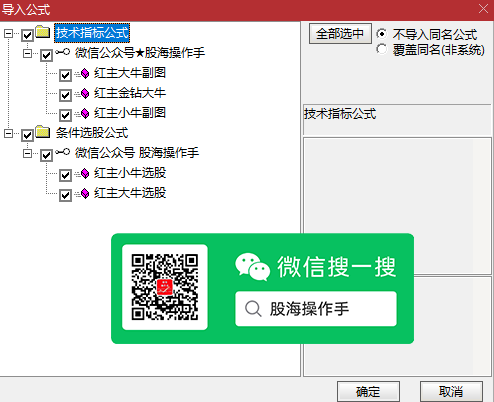
Task: Uncheck the 微信公众号 股海操作手 group checkbox
Action: coord(46,155)
